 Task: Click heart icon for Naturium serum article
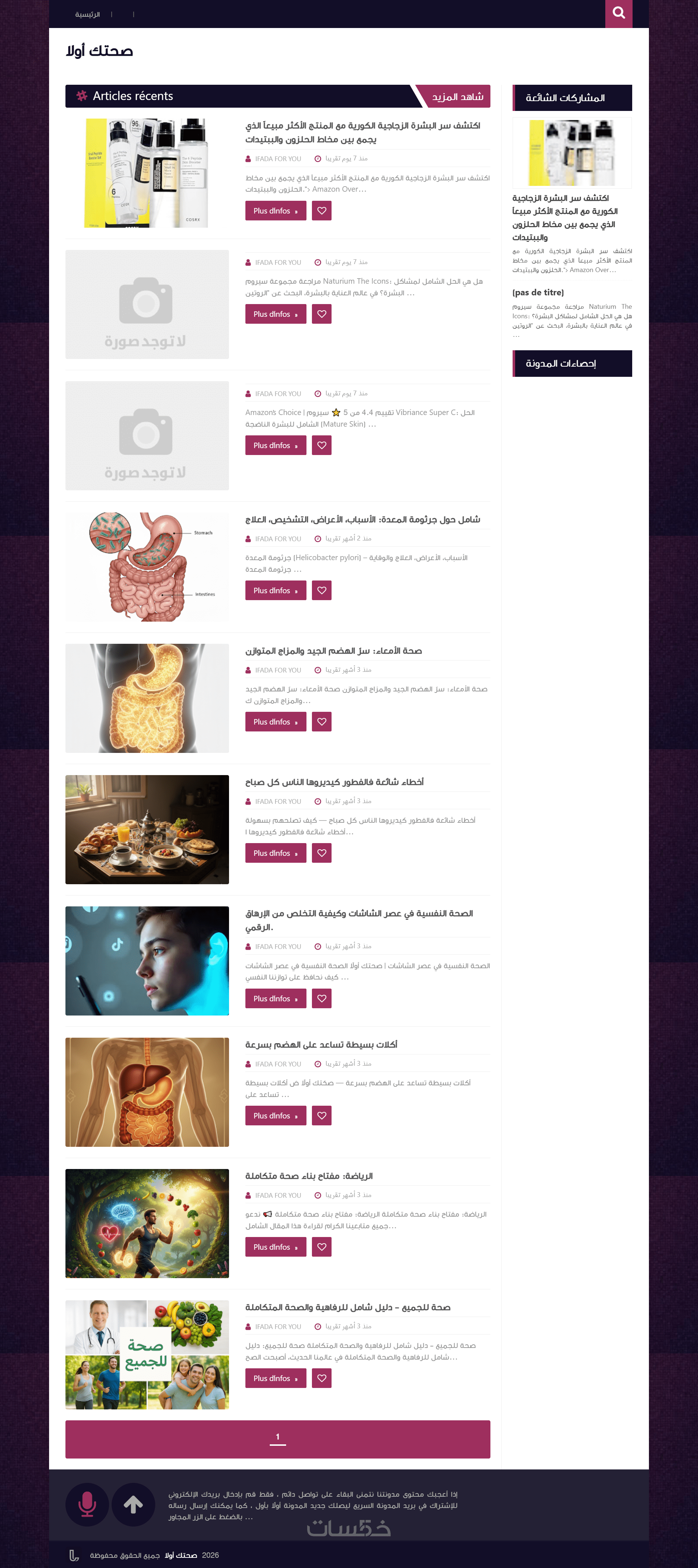coord(321,314)
